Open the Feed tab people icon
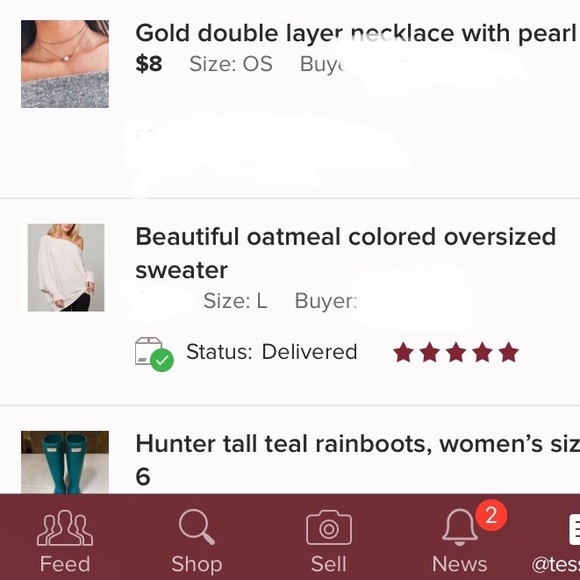Viewport: 580px width, 580px height. 65,528
